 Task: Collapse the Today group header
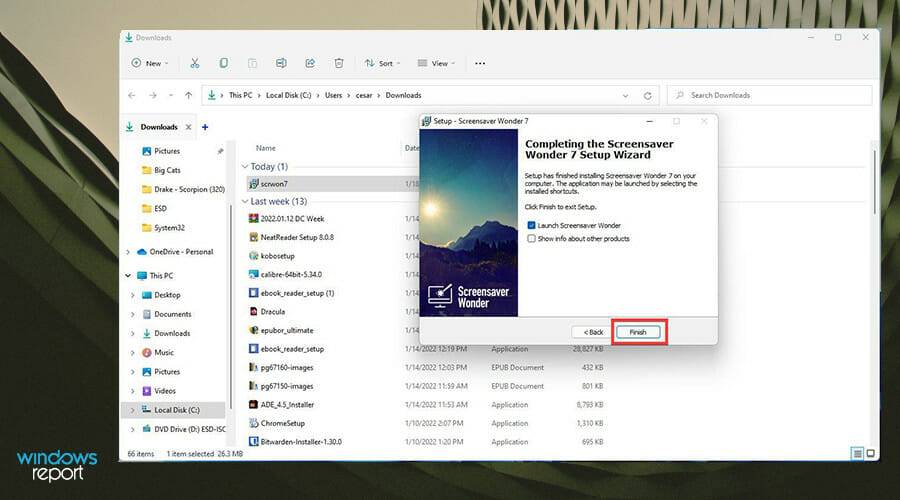(x=245, y=167)
